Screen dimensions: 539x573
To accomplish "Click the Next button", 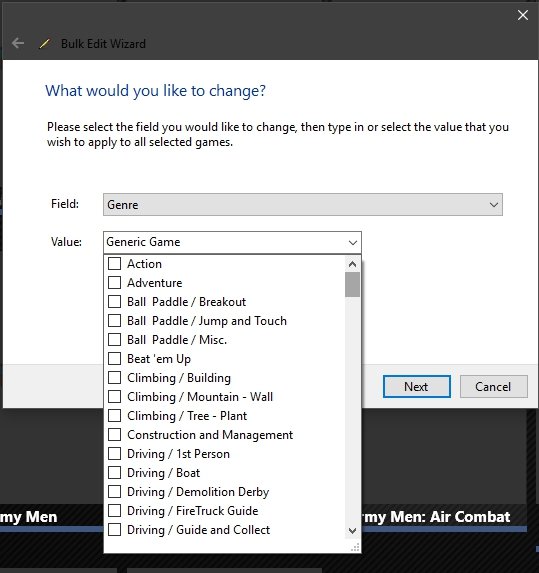I will [417, 387].
